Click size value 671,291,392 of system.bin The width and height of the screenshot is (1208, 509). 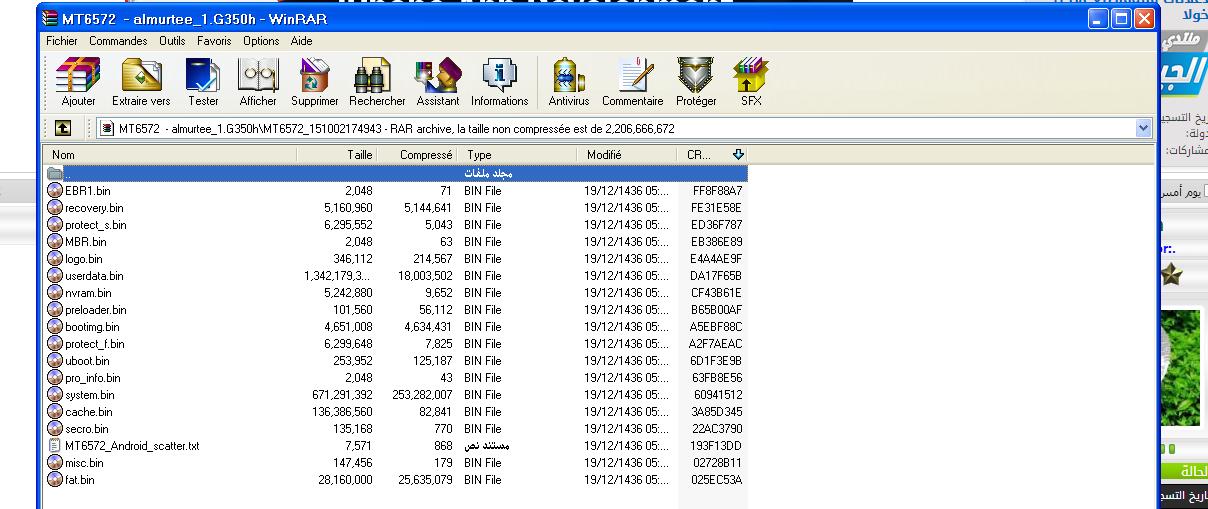click(342, 394)
